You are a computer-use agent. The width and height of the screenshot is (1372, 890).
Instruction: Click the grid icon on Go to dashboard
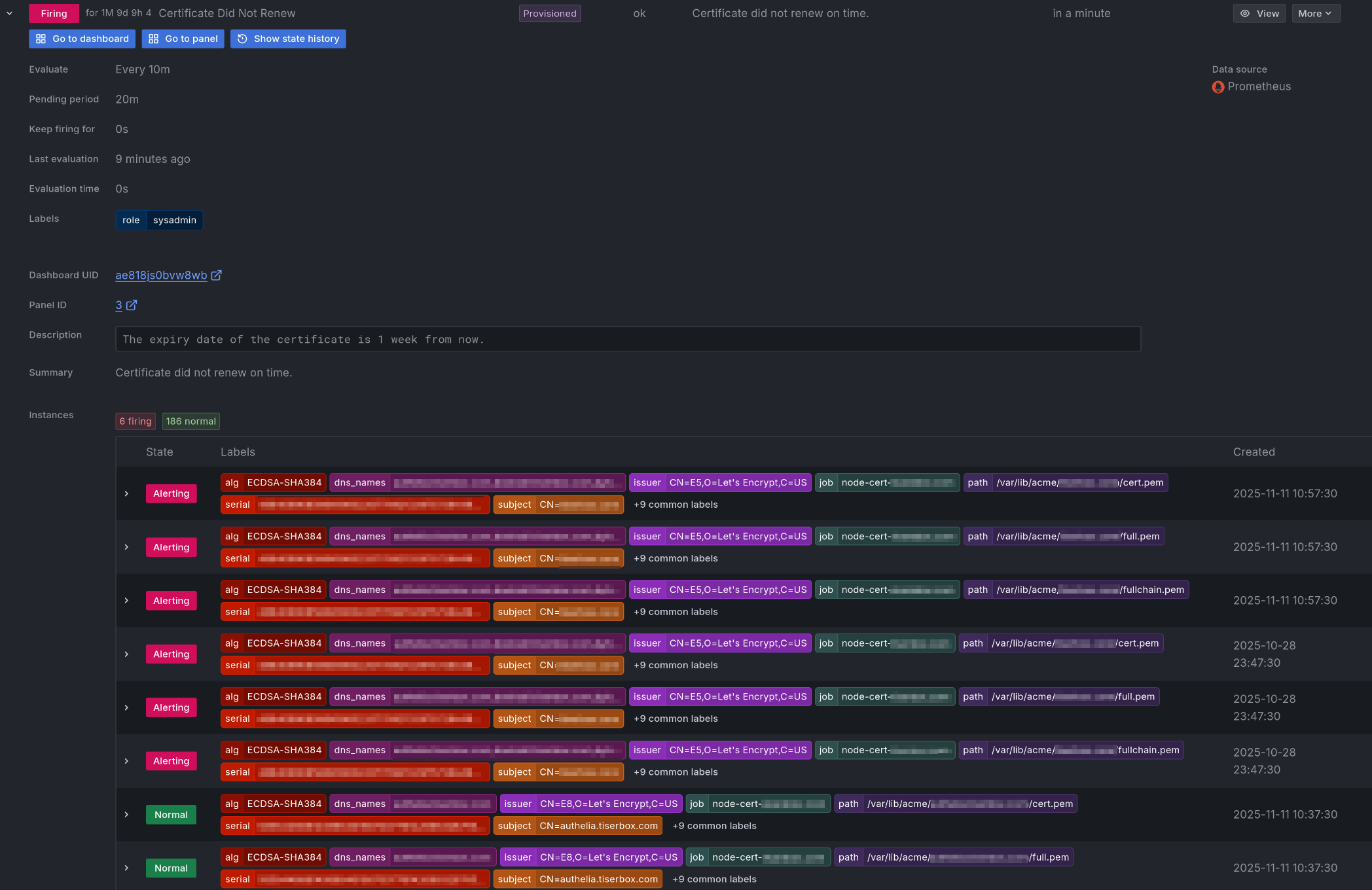point(41,39)
